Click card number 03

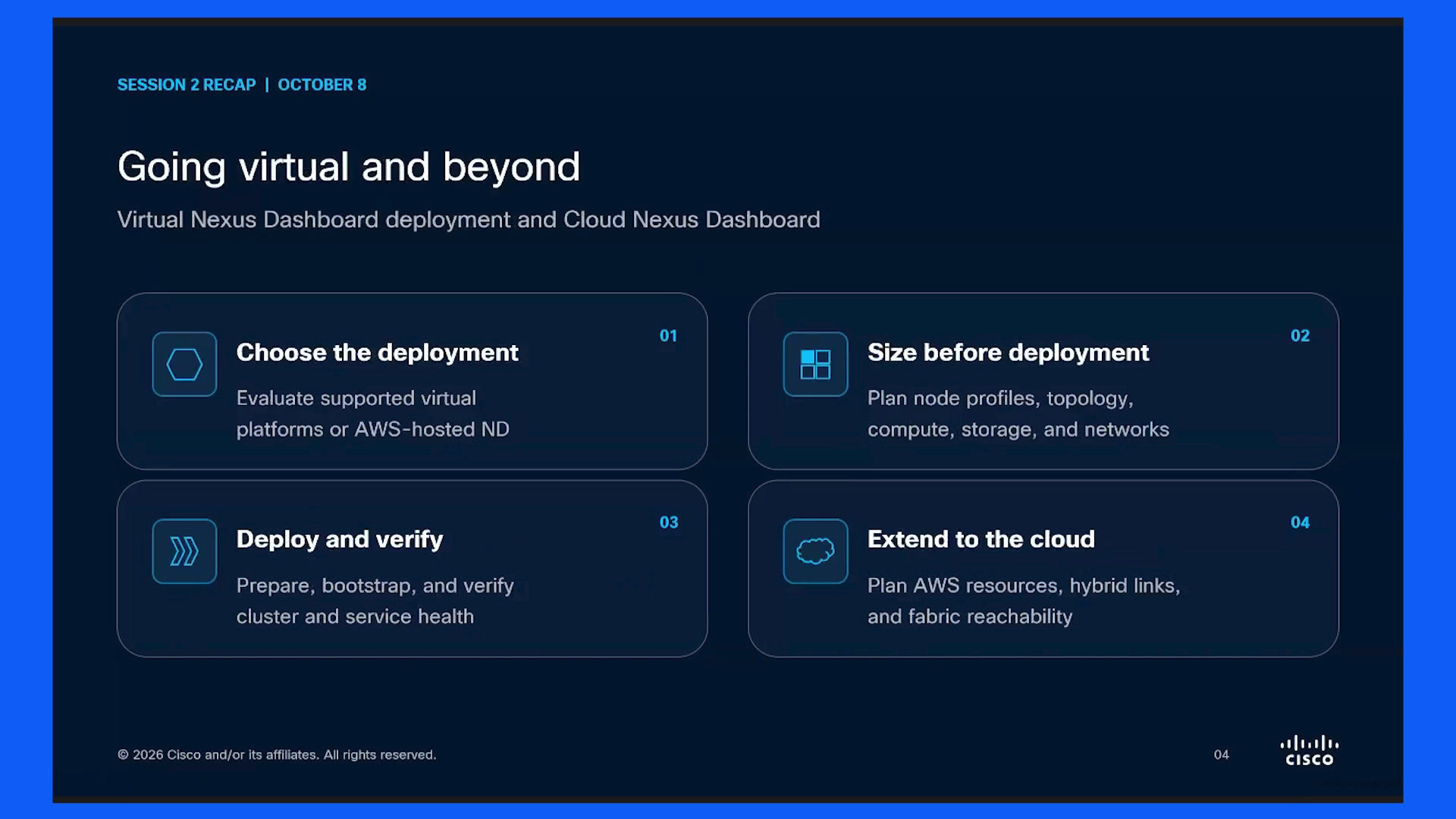[668, 522]
